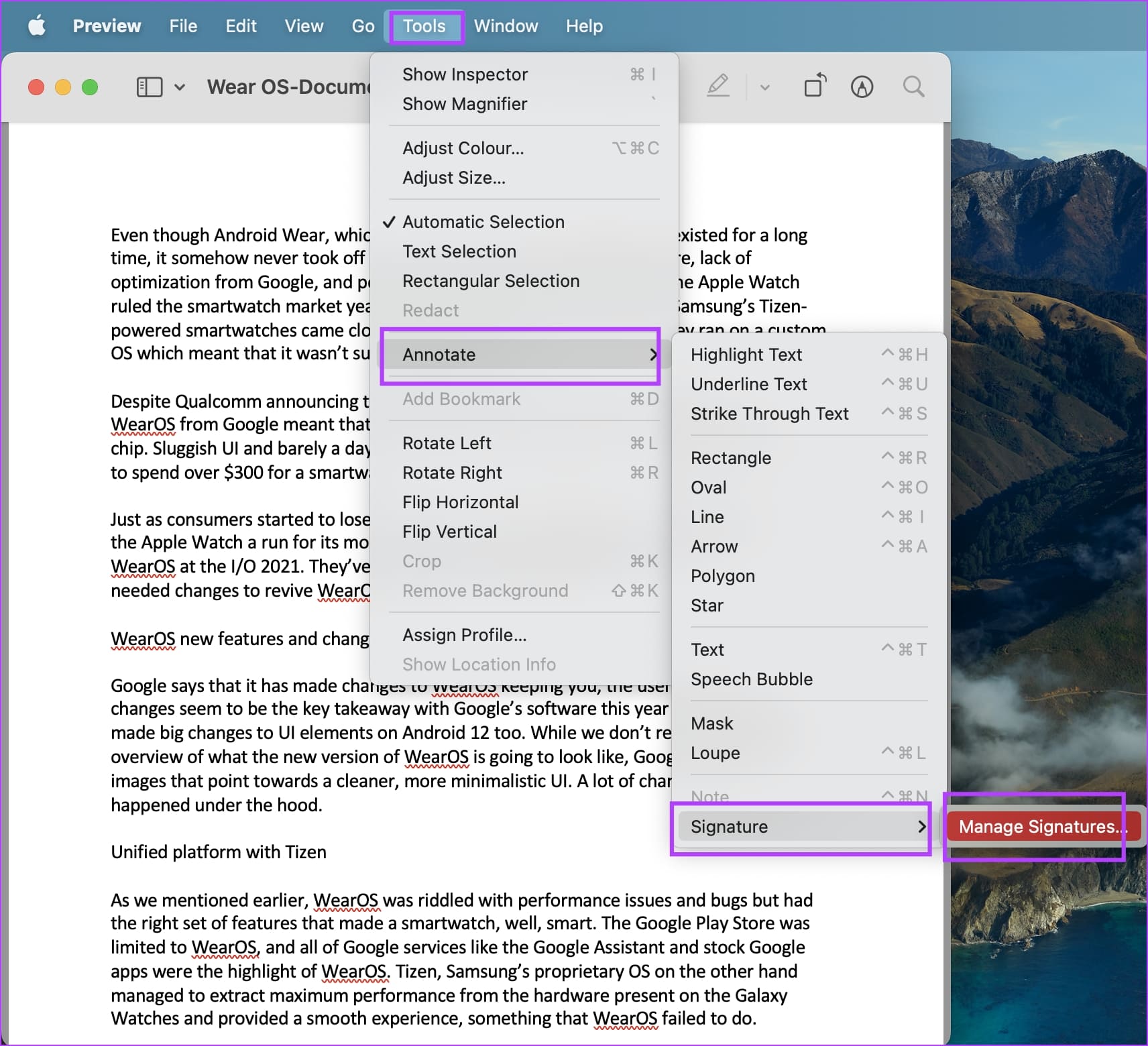Open the Window menu
The height and width of the screenshot is (1046, 1148).
point(506,26)
